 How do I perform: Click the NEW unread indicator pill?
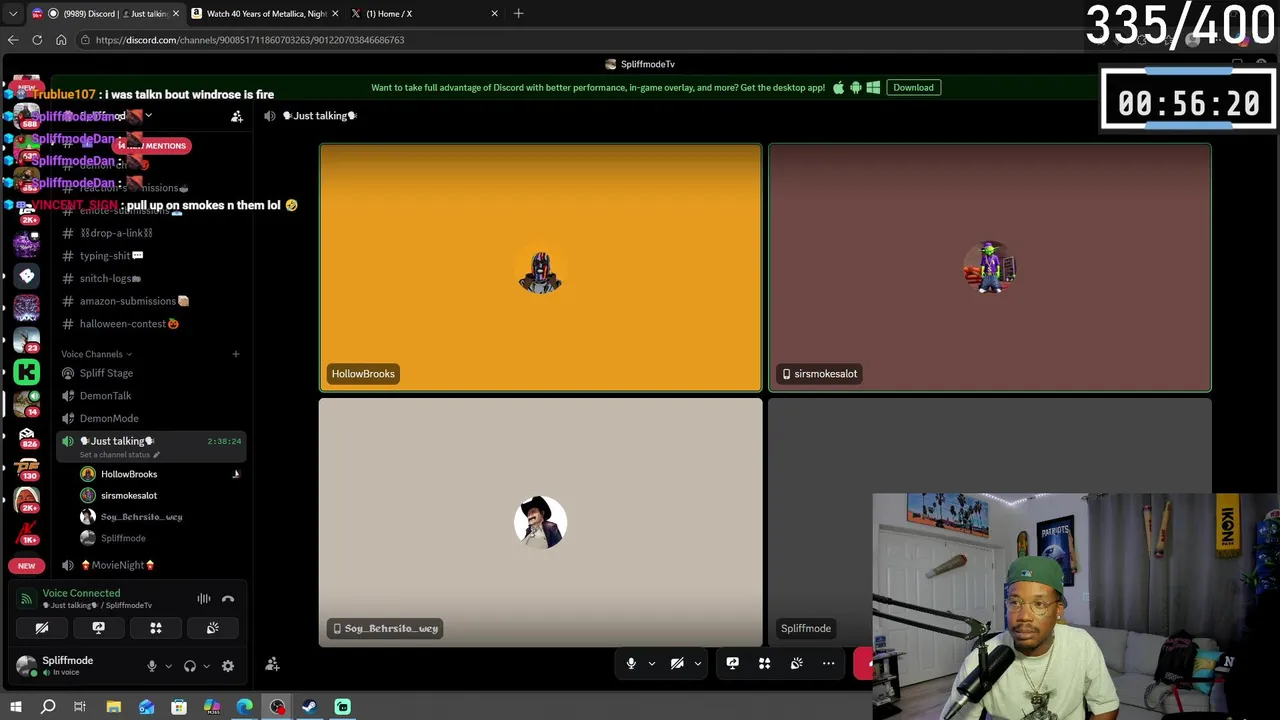point(26,566)
